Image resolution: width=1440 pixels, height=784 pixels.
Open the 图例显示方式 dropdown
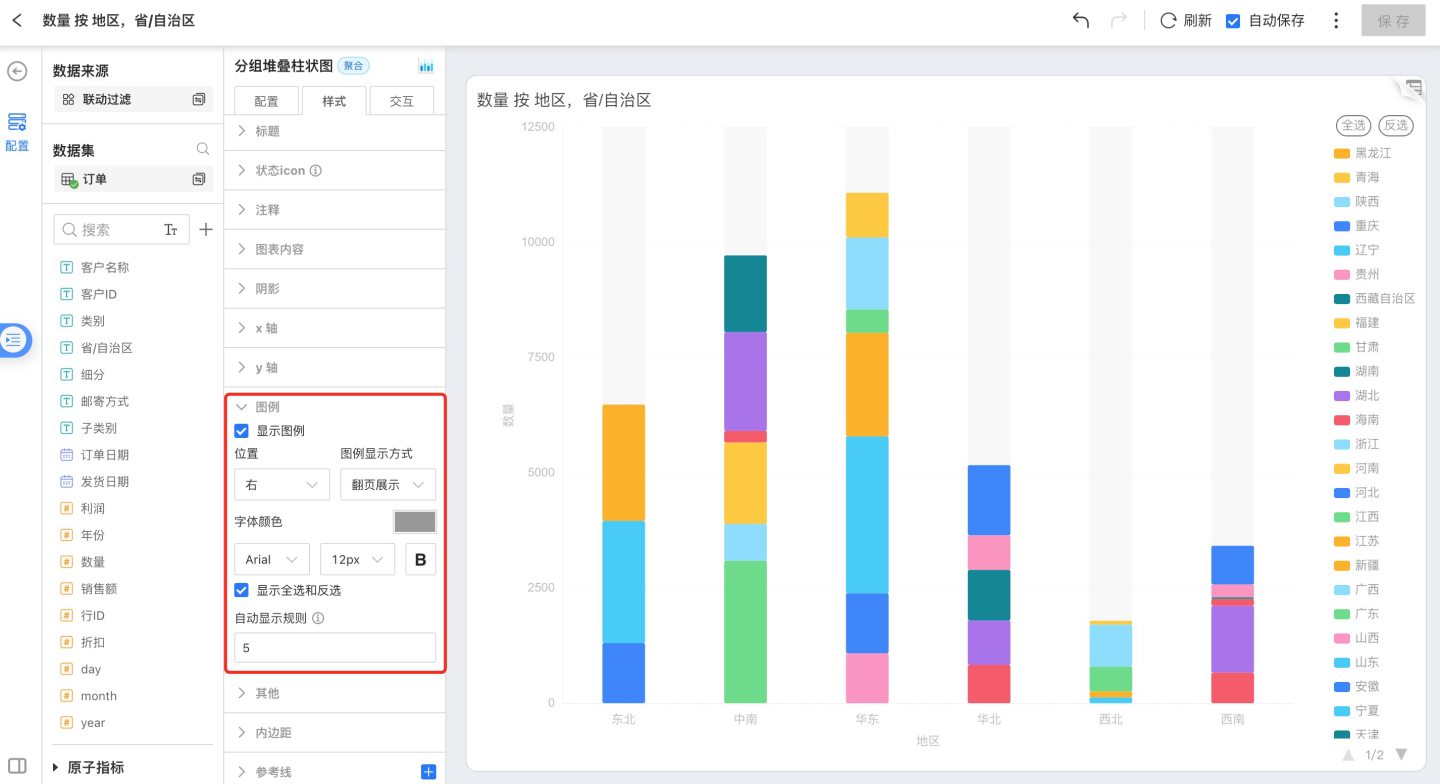click(388, 484)
